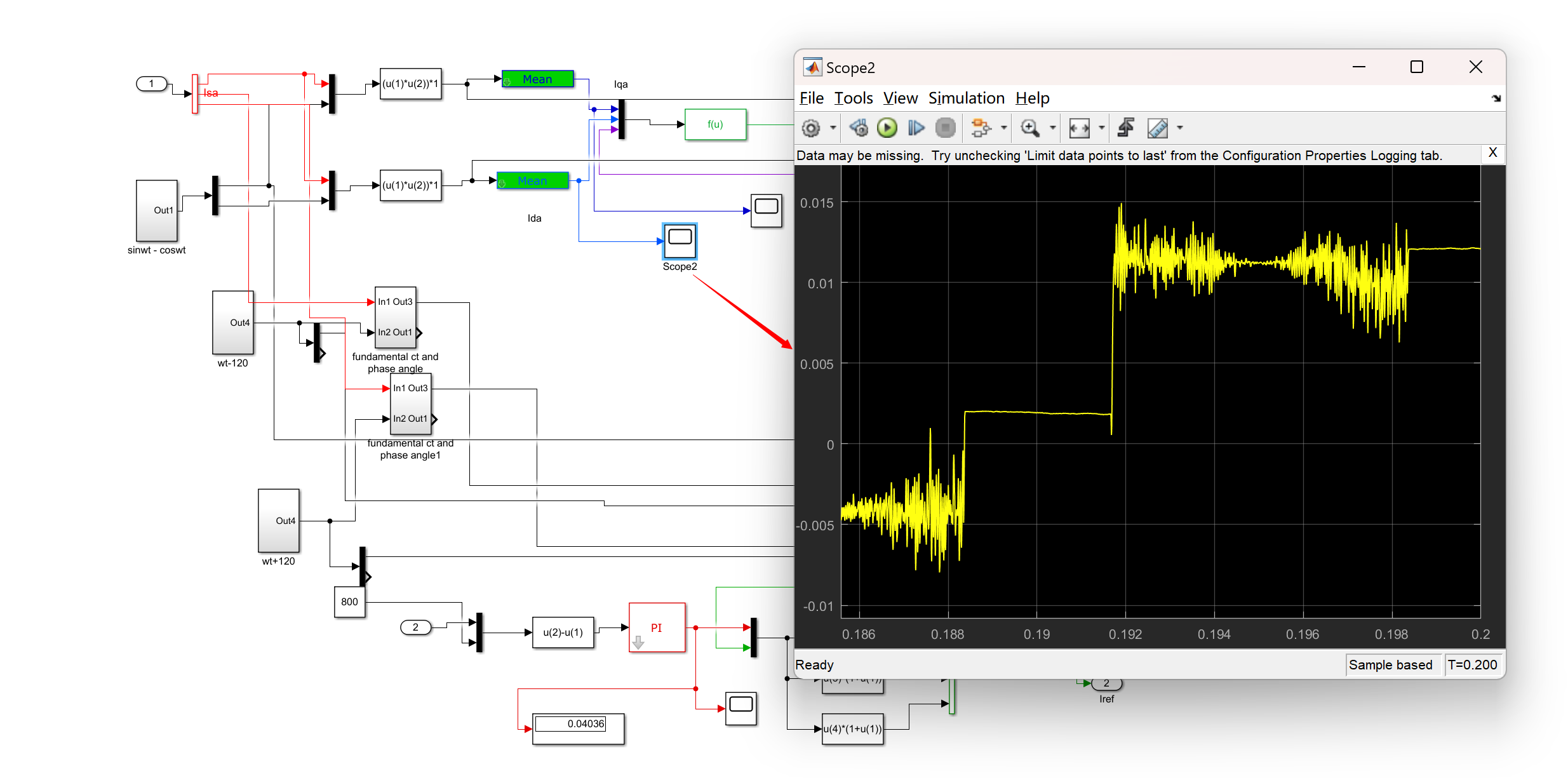Click the Step Forward icon
The width and height of the screenshot is (1568, 778).
point(916,128)
